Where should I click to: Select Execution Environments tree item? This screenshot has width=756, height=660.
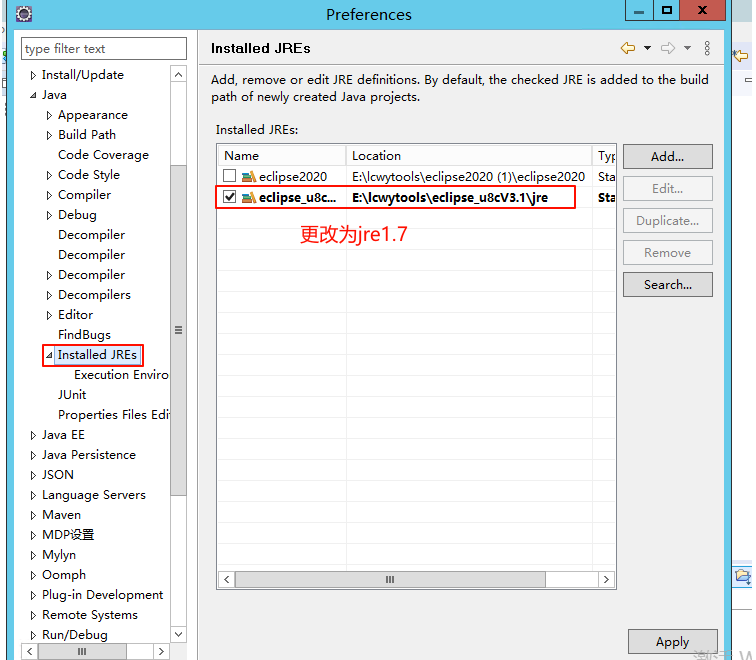(121, 375)
